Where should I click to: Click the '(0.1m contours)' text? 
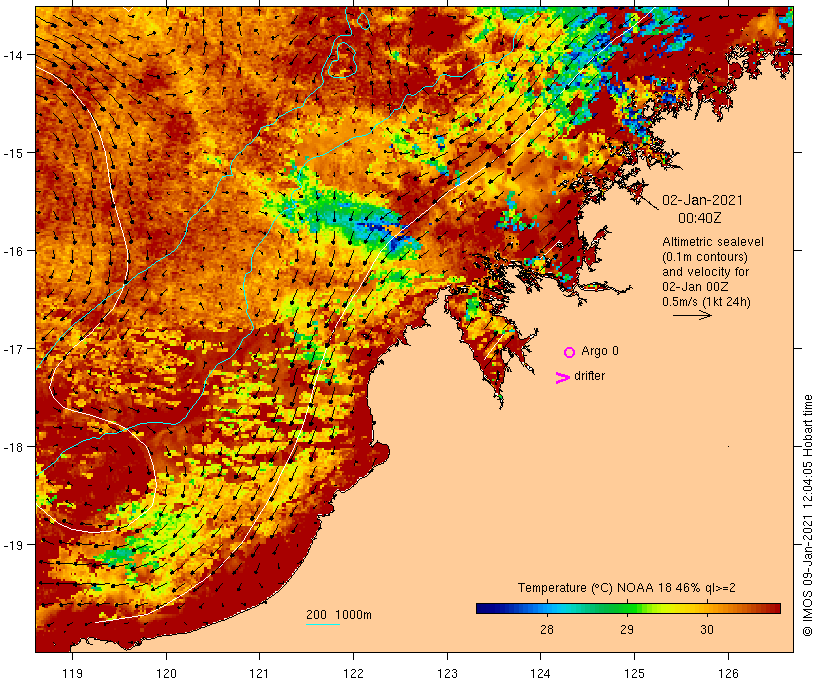pyautogui.click(x=705, y=257)
